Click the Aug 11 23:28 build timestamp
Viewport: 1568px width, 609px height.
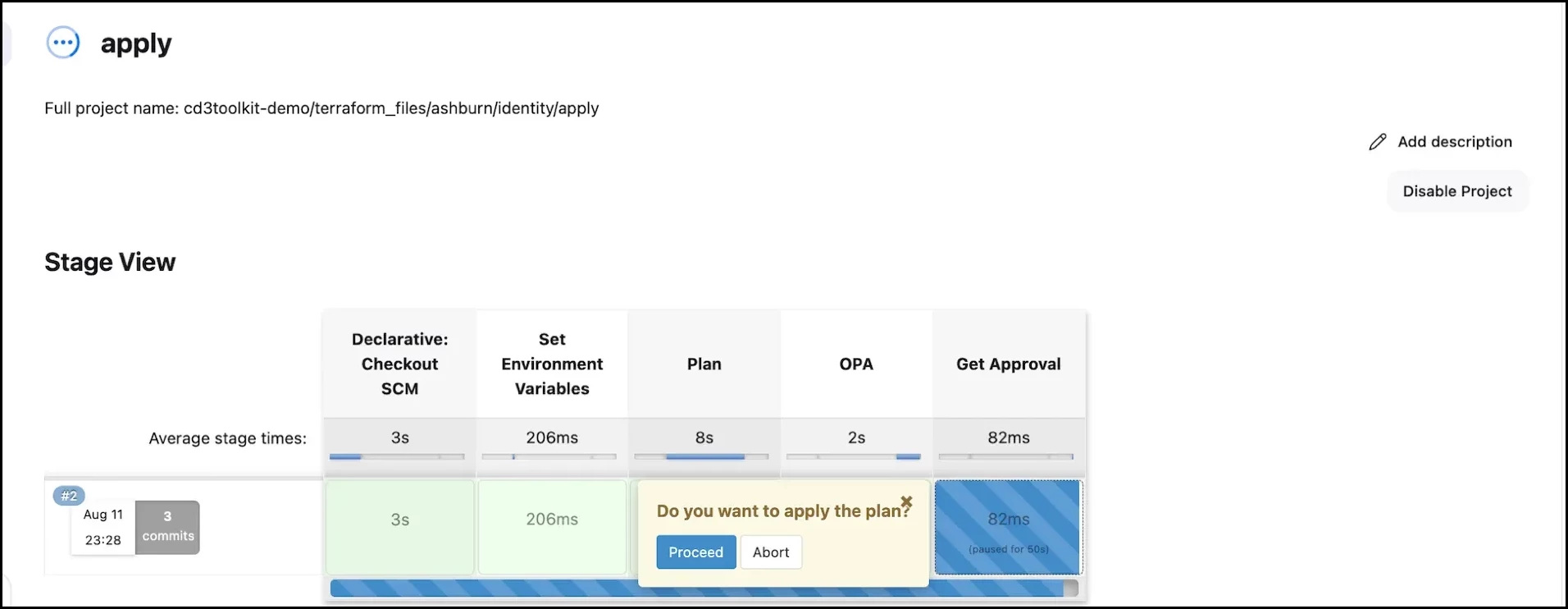[103, 527]
